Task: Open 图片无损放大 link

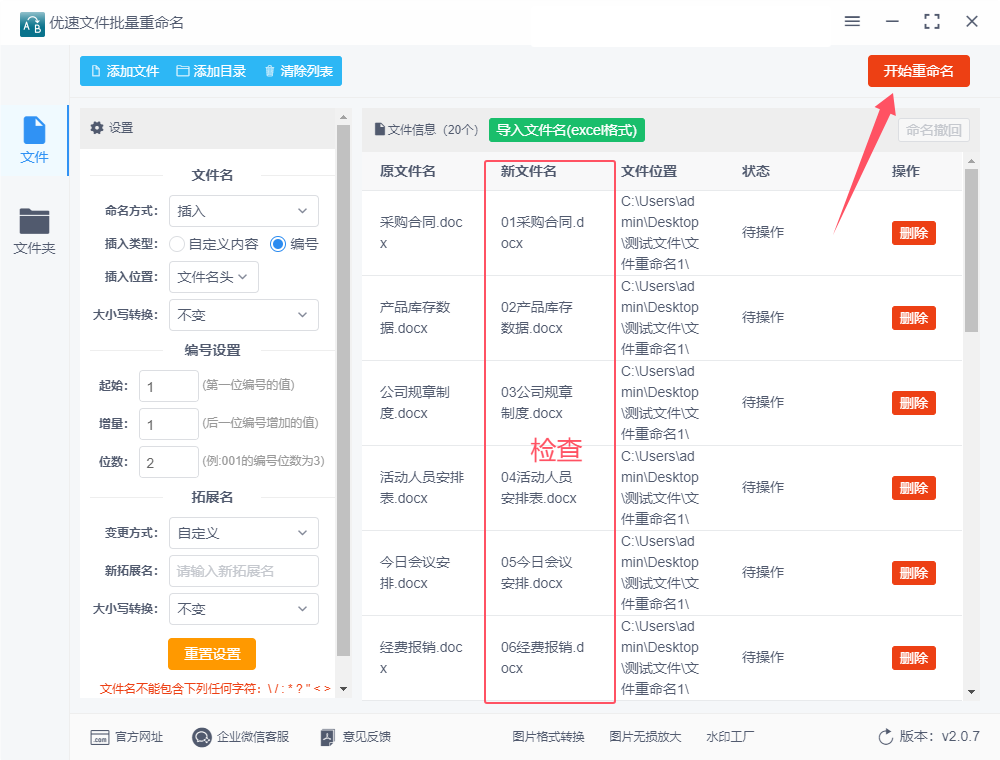Action: 645,737
